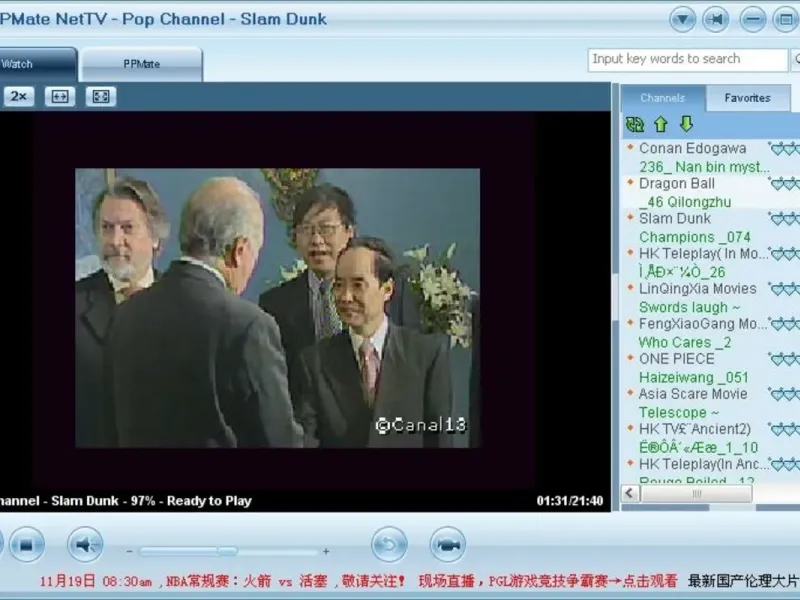Click the 236_ Nan bin myst... program
Image resolution: width=800 pixels, height=600 pixels.
pyautogui.click(x=704, y=167)
